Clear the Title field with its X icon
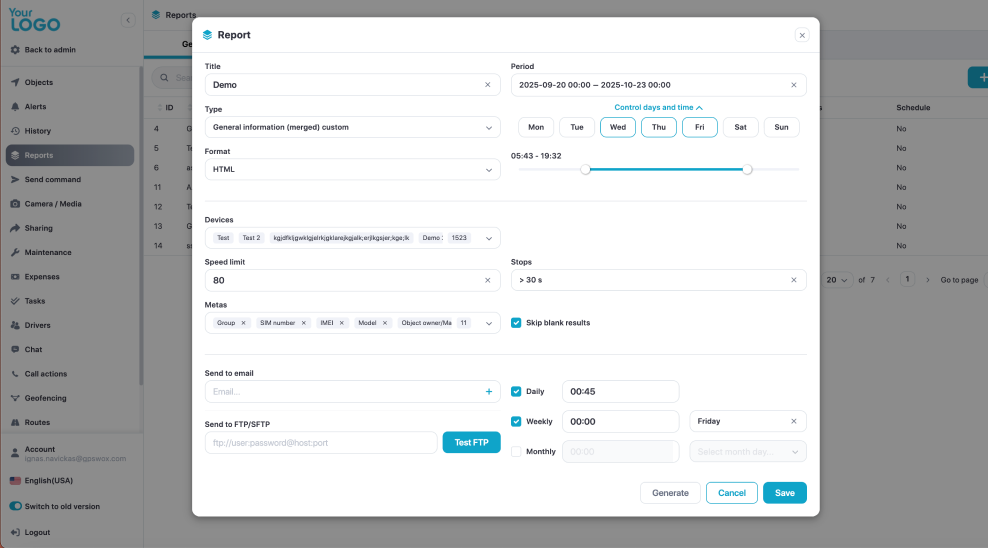This screenshot has width=988, height=548. tap(488, 85)
